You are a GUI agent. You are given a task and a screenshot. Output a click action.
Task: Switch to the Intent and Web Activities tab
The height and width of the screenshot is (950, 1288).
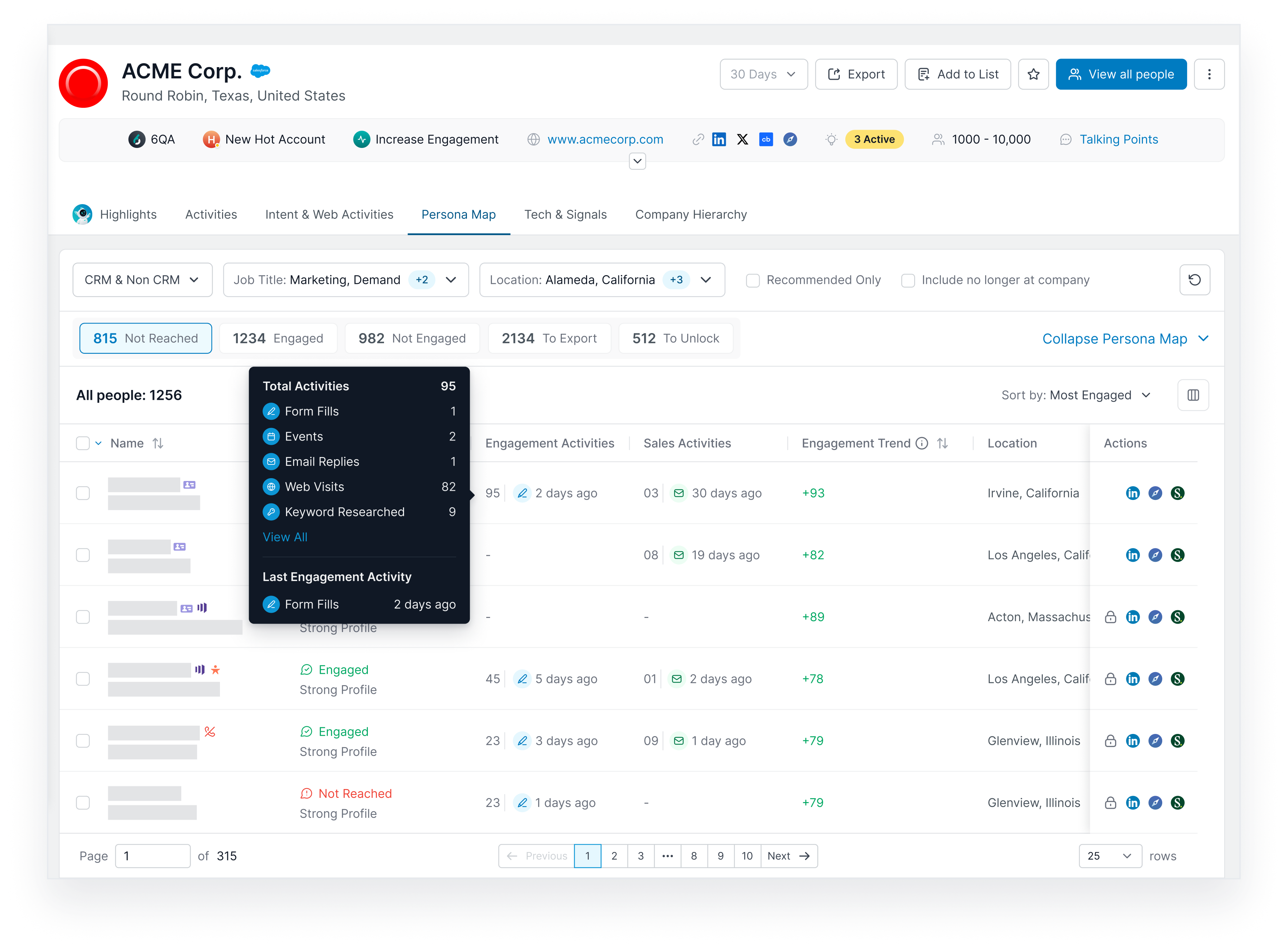point(330,214)
